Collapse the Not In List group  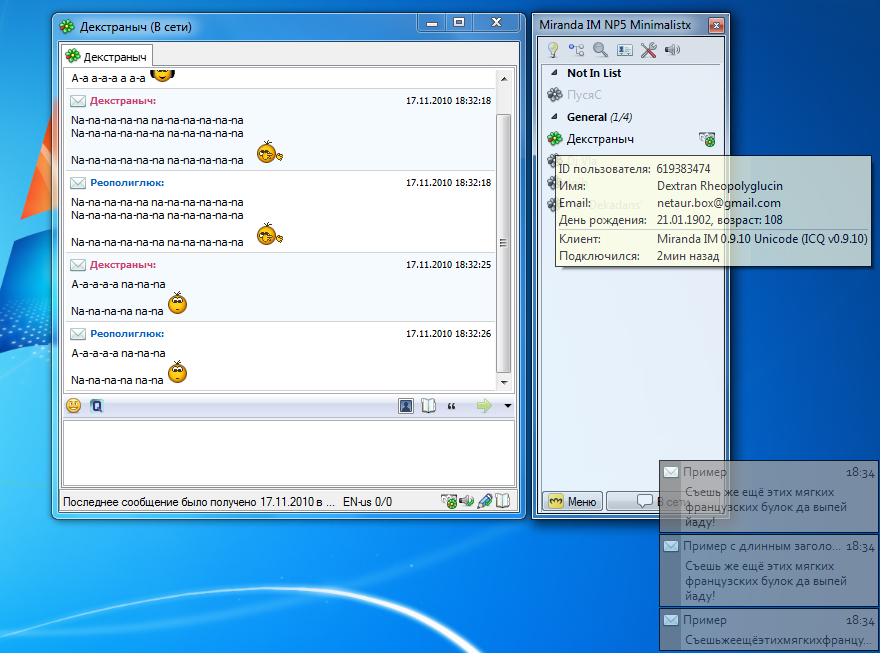553,73
